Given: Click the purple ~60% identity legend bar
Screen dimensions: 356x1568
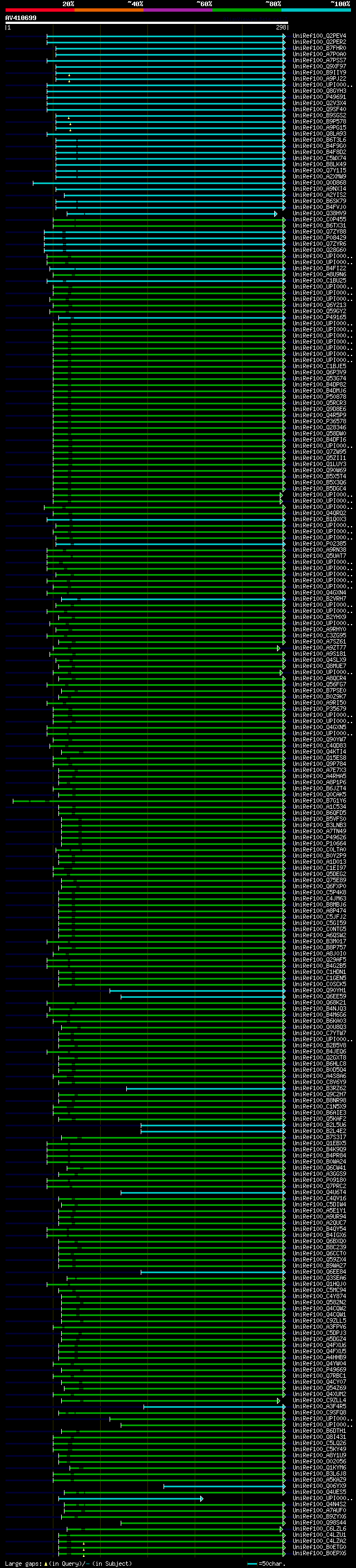Looking at the screenshot, I should tap(177, 10).
